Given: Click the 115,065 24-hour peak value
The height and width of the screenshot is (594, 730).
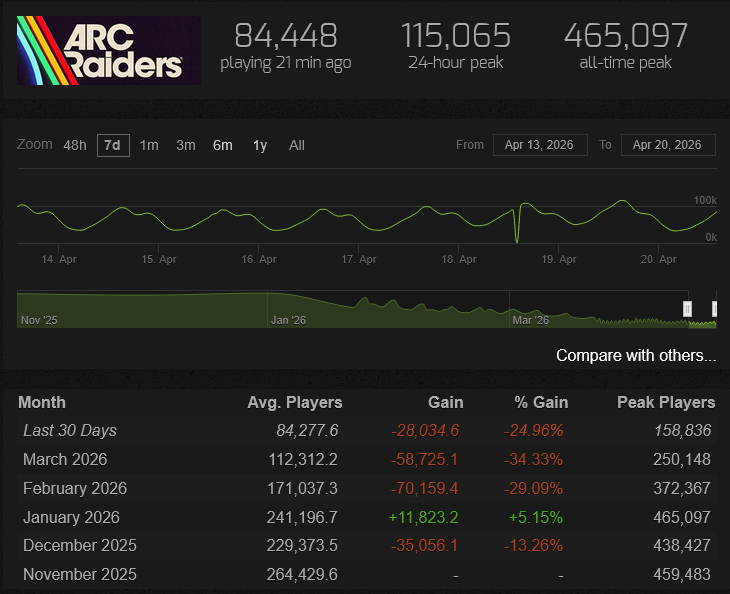Looking at the screenshot, I should [x=456, y=35].
